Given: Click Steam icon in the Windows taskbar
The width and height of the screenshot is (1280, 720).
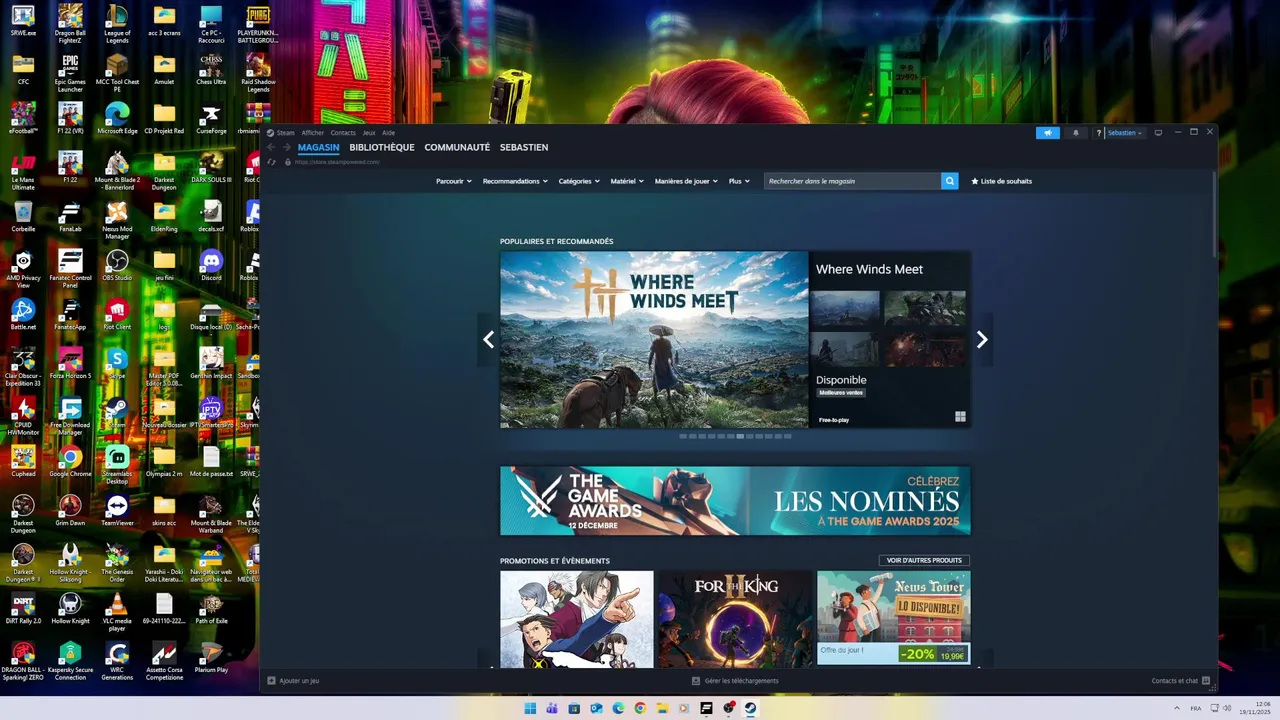Looking at the screenshot, I should coord(750,708).
